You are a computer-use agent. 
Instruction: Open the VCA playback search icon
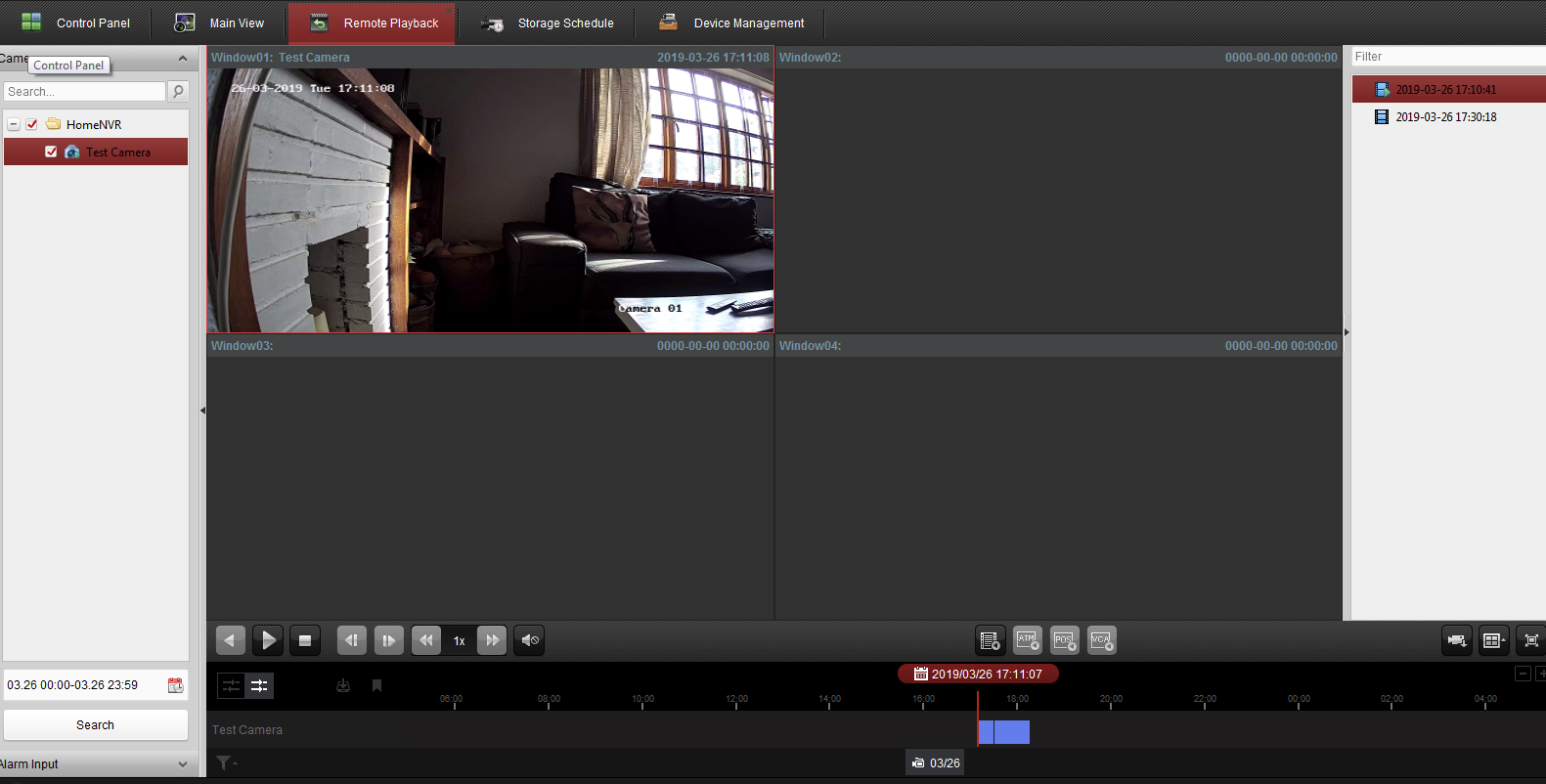[x=1101, y=640]
